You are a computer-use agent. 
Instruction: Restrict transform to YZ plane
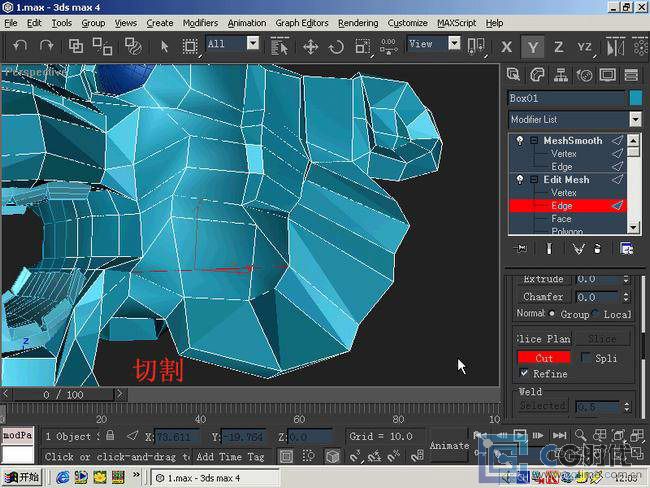[x=585, y=47]
